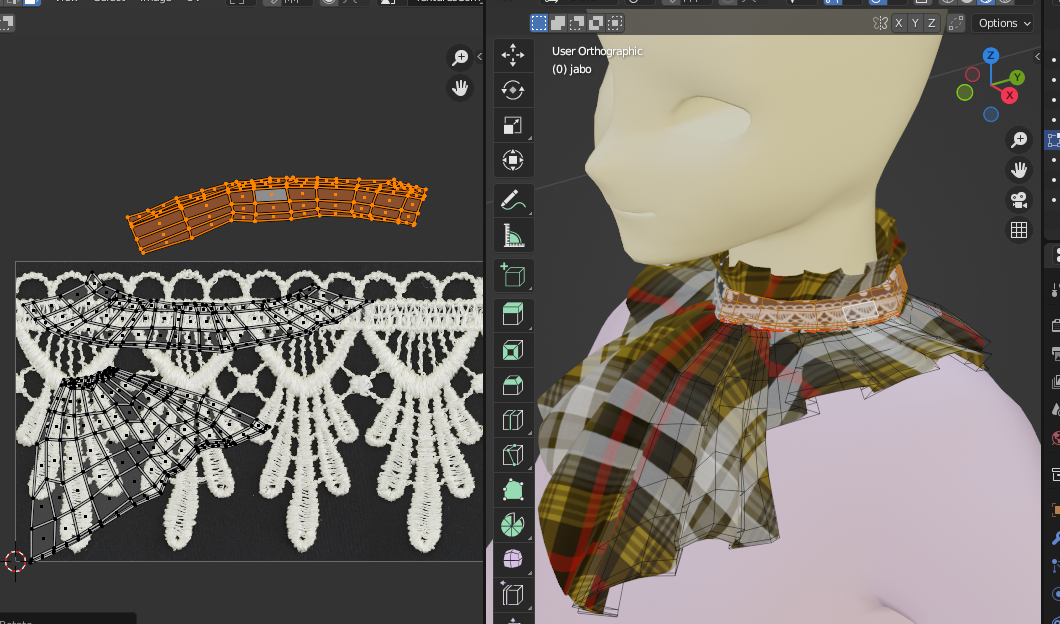Toggle Z axis mesh mirror
This screenshot has width=1060, height=624.
[x=932, y=23]
